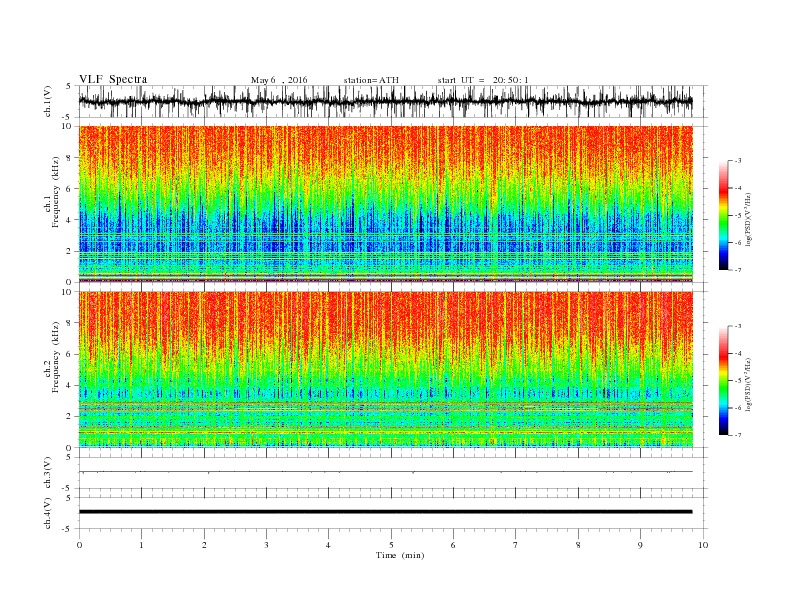Click '-7' at bottom of ch.2 colorbar
This screenshot has height=612, width=792.
tap(738, 435)
